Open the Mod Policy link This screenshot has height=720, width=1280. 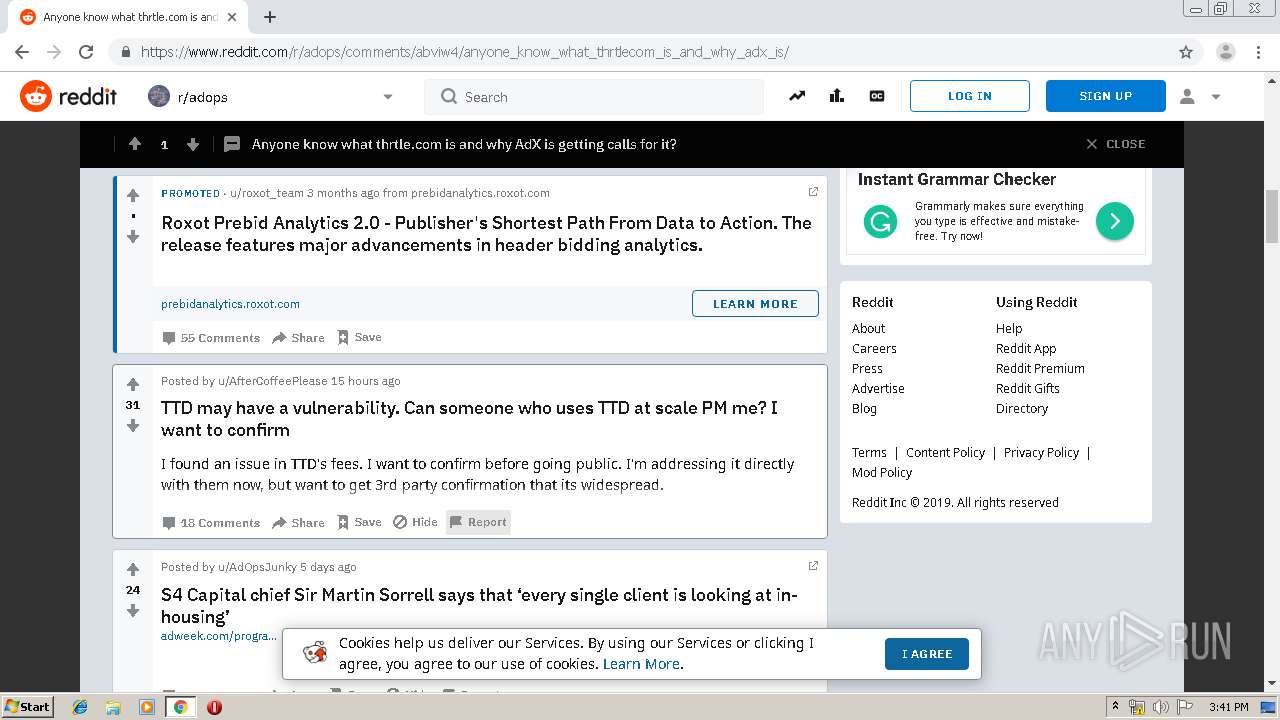coord(882,472)
